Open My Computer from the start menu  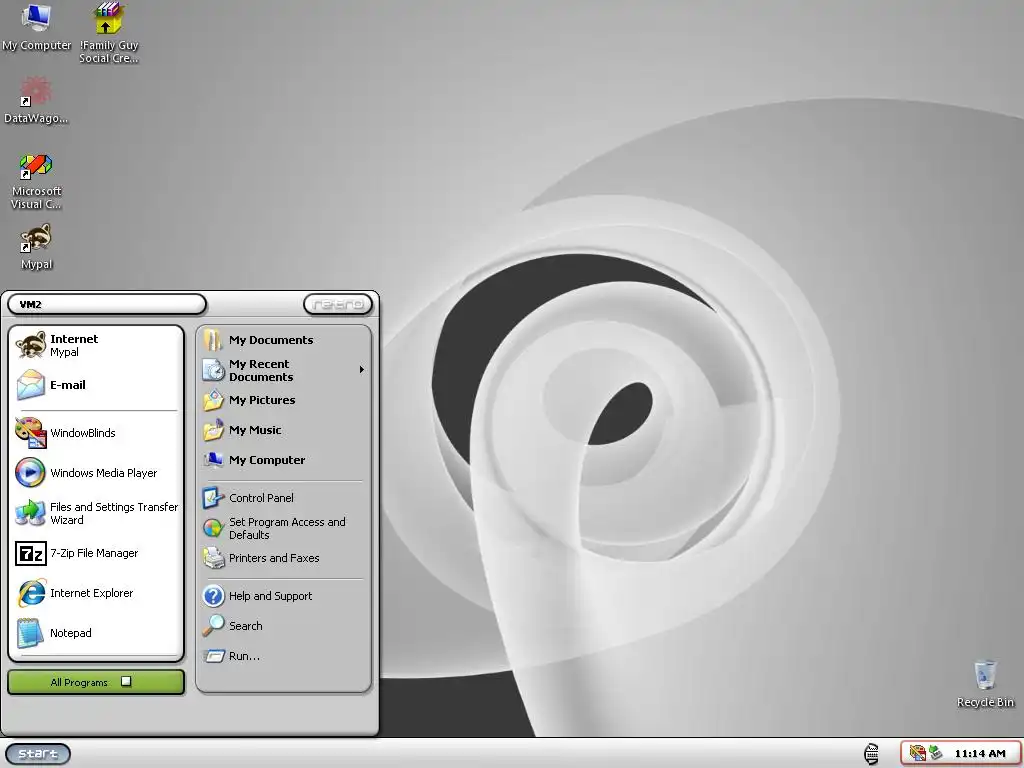[283, 460]
